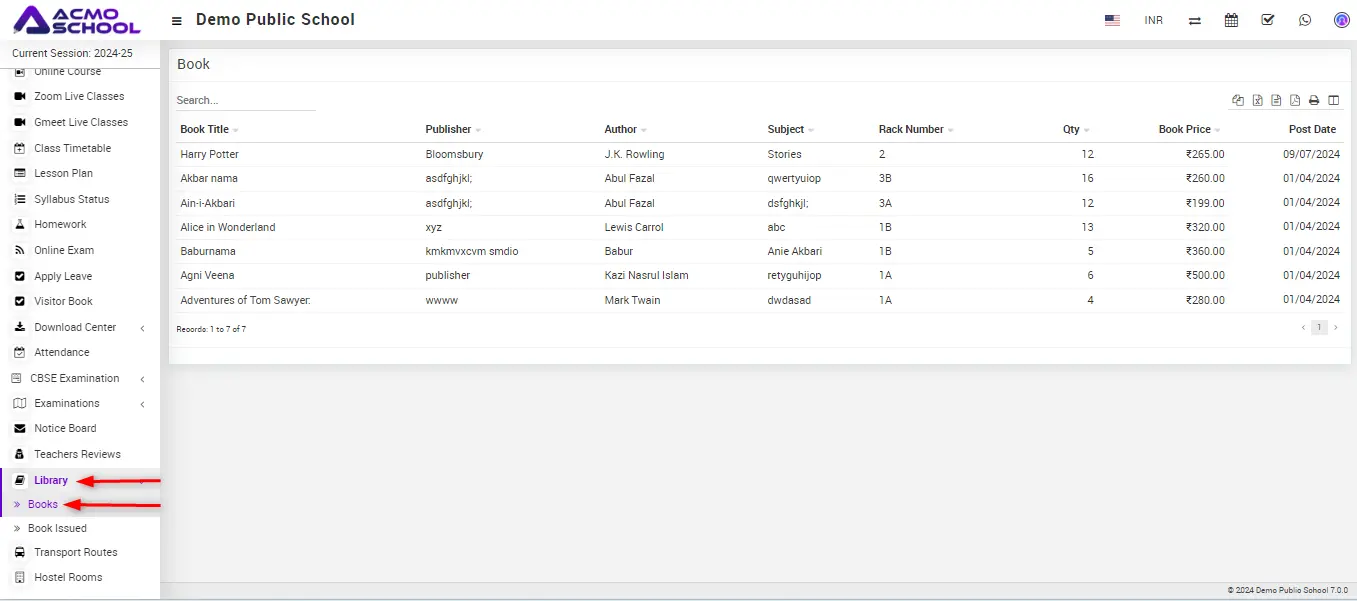This screenshot has height=601, width=1357.
Task: Toggle the sidebar with hamburger menu
Action: click(x=177, y=21)
